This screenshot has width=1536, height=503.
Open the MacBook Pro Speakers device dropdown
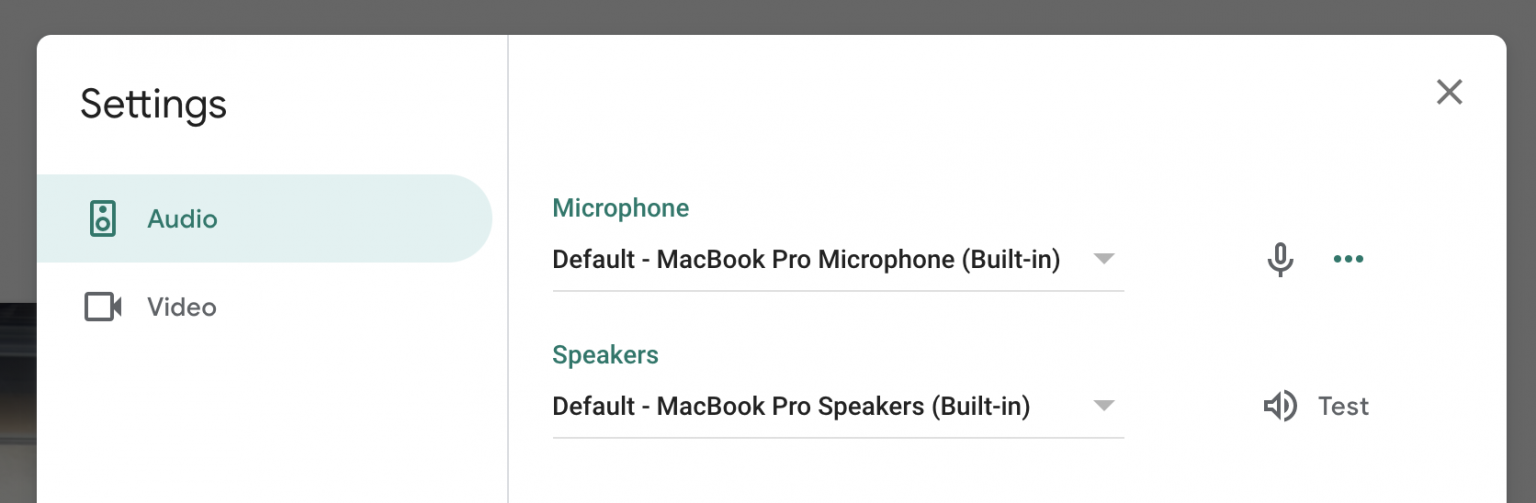791,406
